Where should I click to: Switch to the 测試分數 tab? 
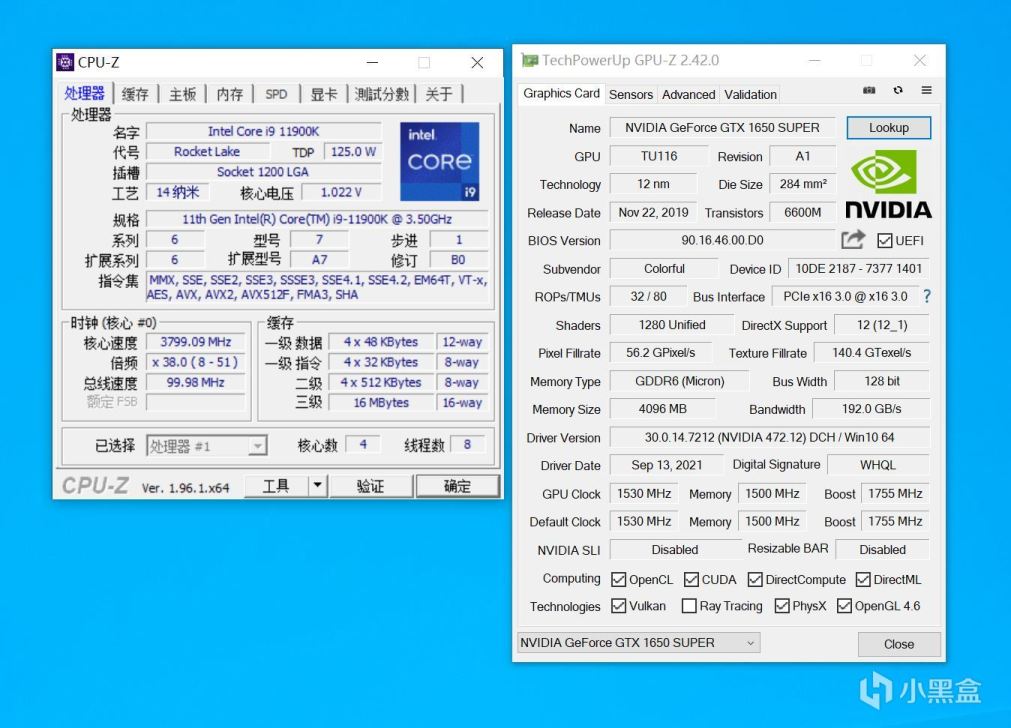point(382,94)
